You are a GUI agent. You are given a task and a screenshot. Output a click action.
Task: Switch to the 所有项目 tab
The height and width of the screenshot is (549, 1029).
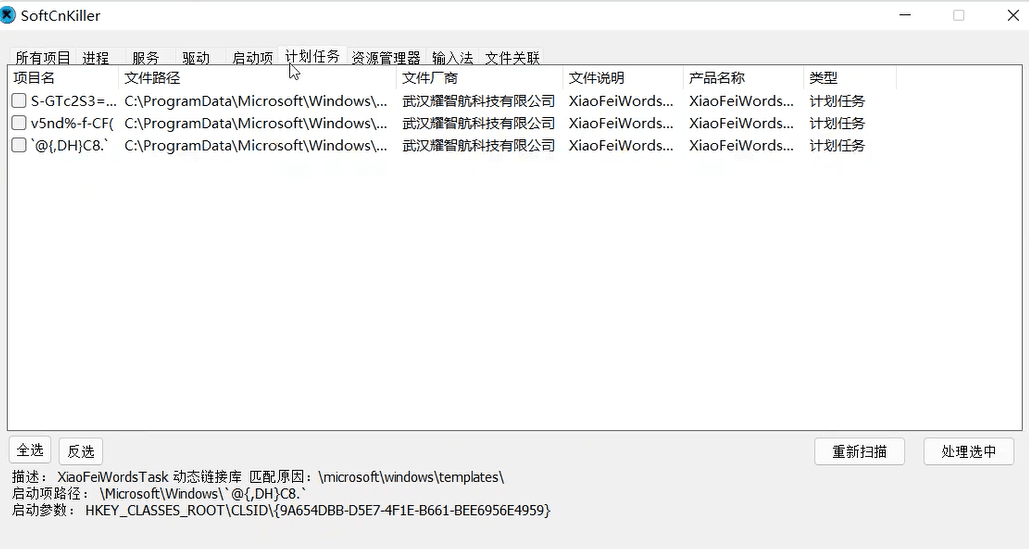(x=43, y=58)
